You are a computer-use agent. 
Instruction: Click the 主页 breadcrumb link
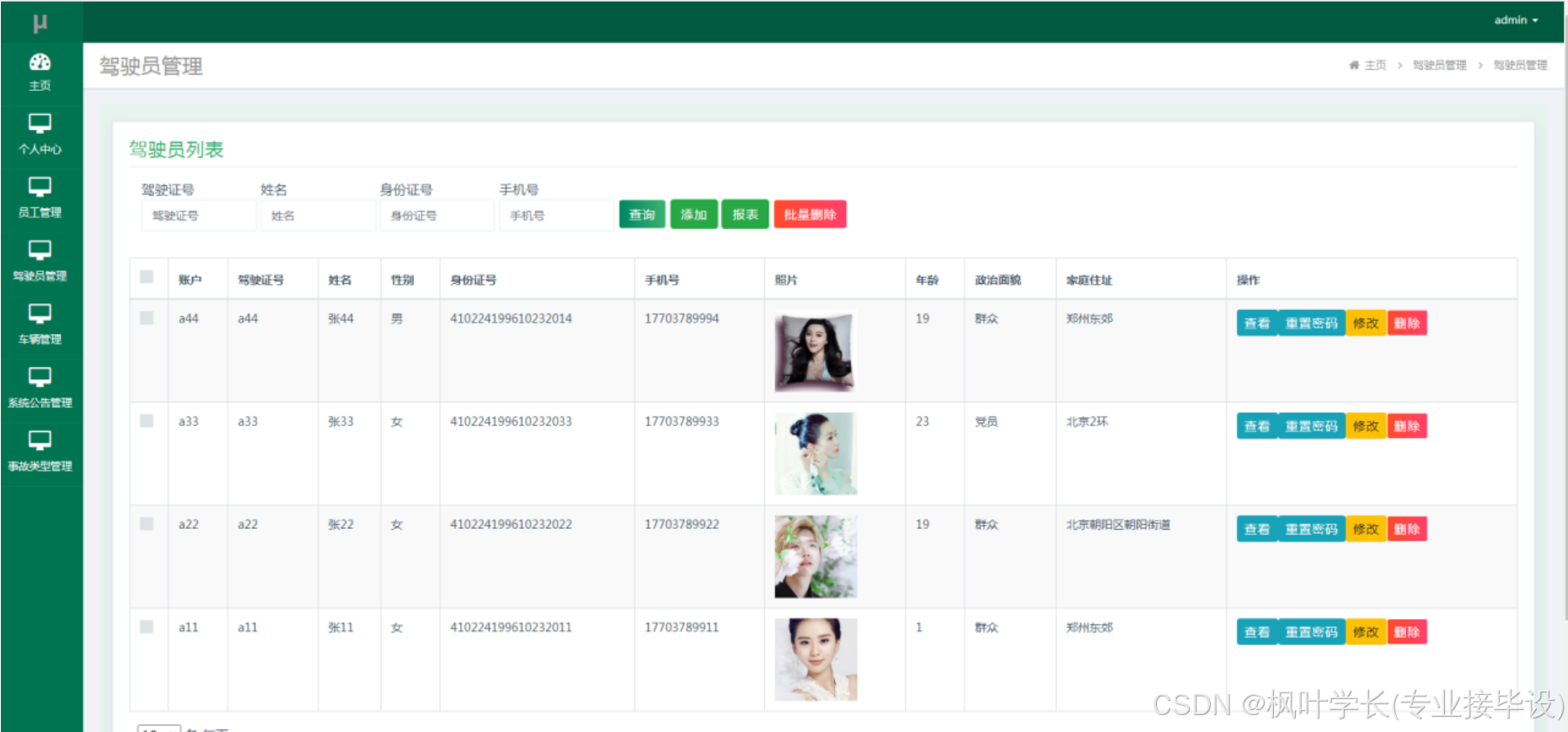1375,65
